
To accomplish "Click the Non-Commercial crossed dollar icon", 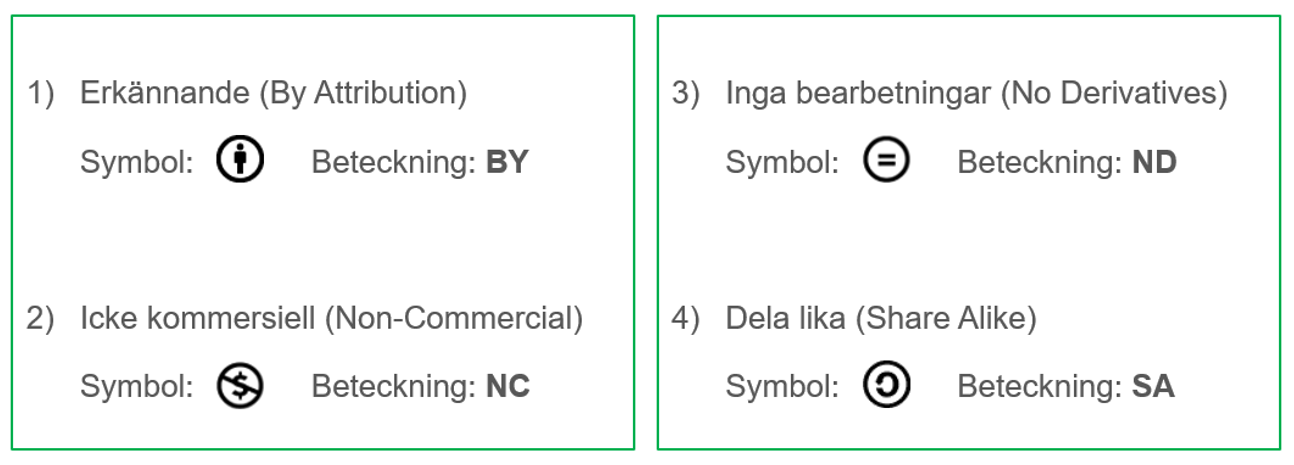I will click(240, 385).
